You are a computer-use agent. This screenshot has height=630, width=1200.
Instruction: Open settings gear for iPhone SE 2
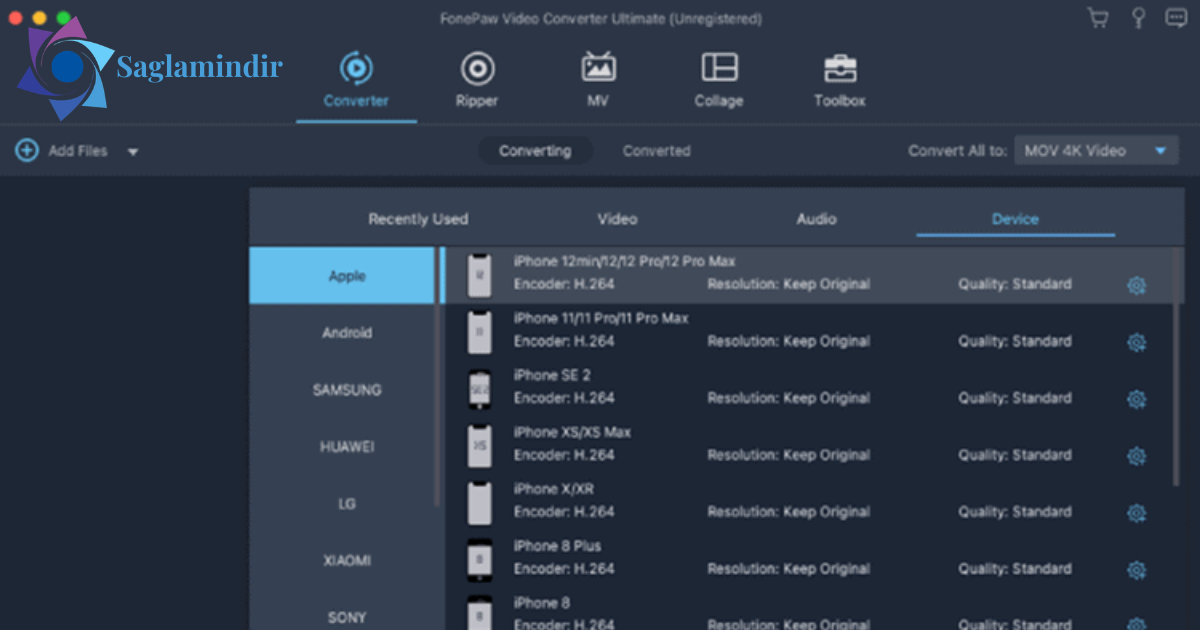[1136, 399]
